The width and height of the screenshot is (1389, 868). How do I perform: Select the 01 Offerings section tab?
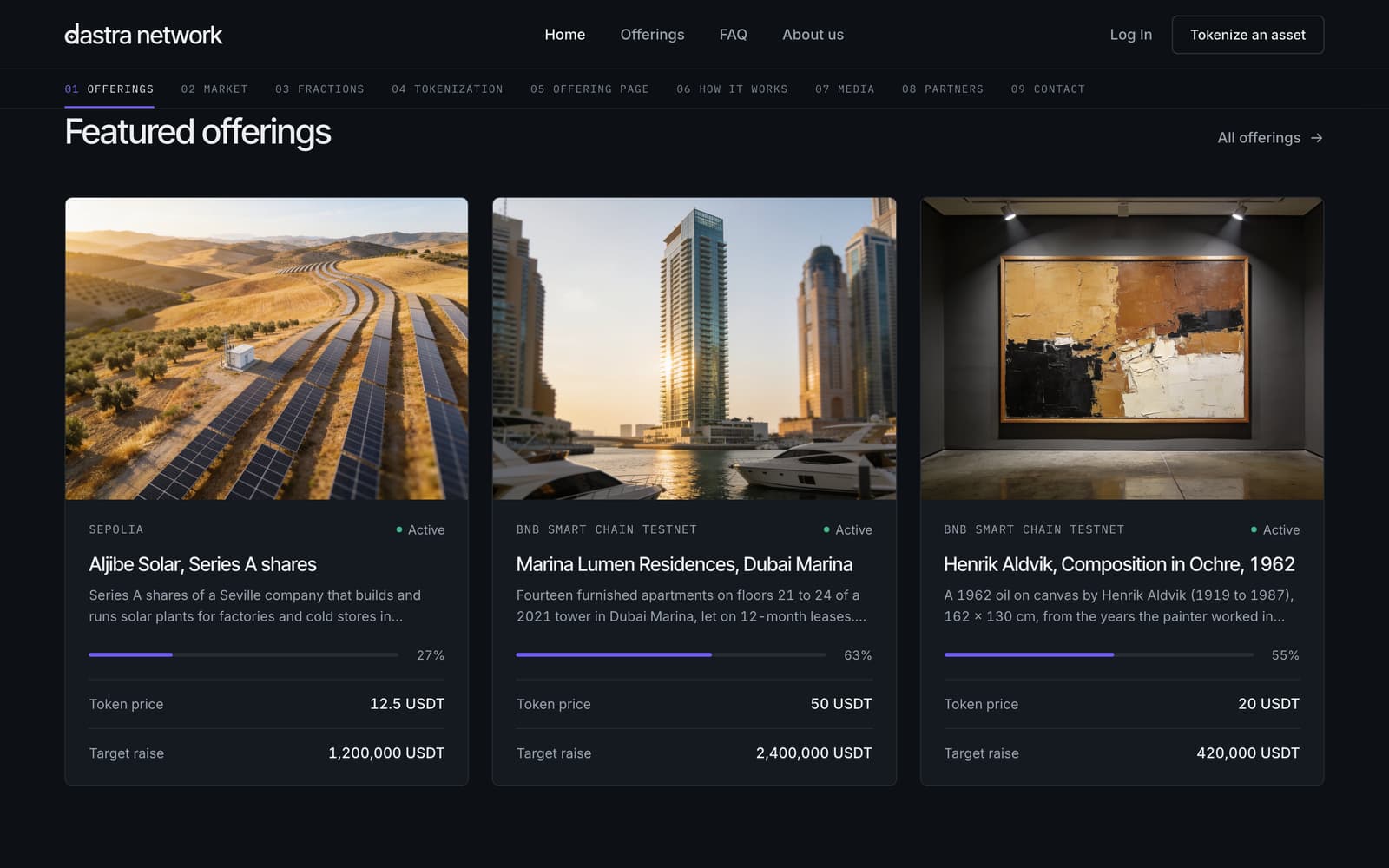109,89
